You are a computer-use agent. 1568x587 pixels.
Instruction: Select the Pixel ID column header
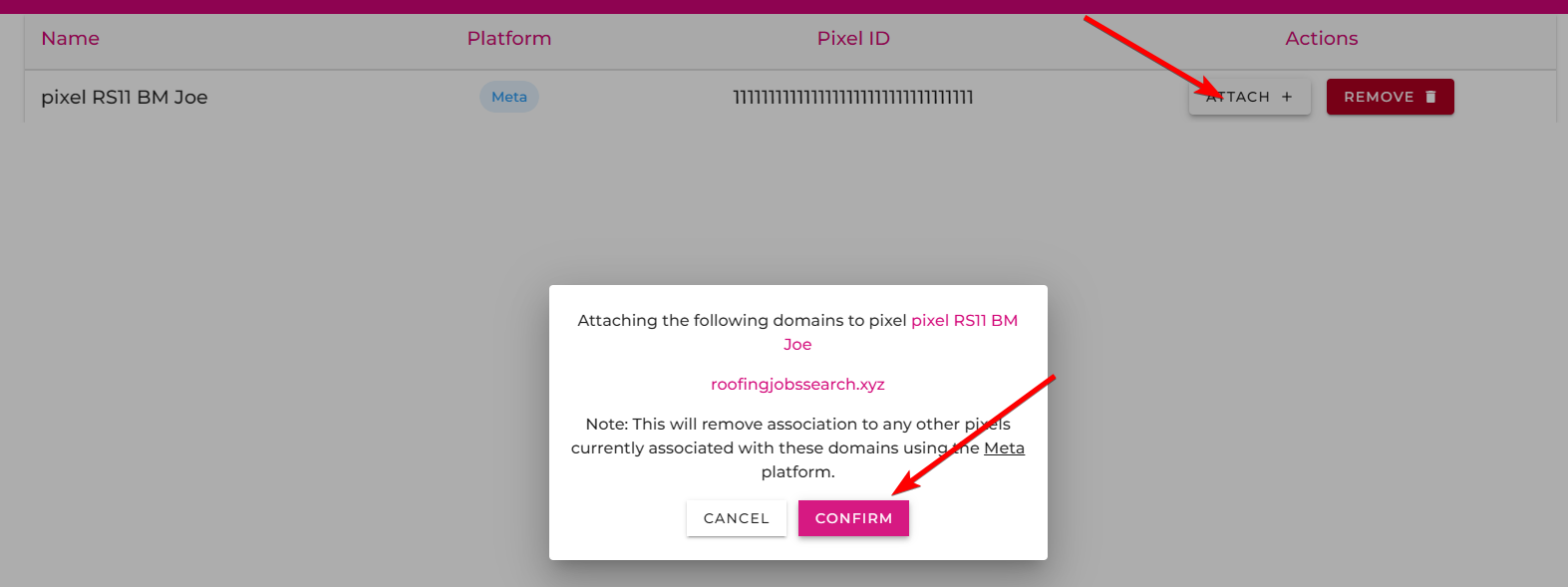[853, 38]
